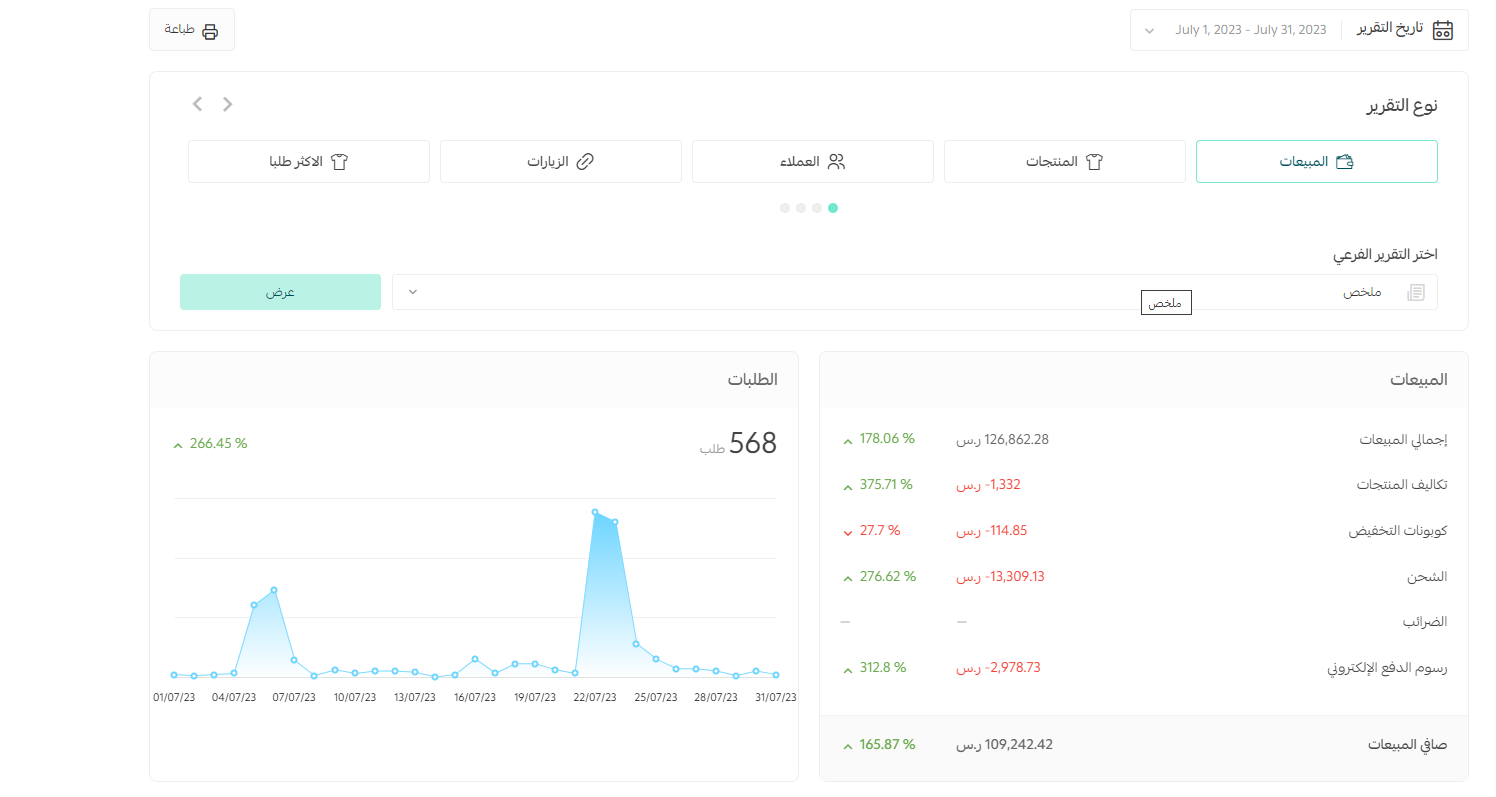Image resolution: width=1496 pixels, height=797 pixels.
Task: Switch to the المنتجات report tab
Action: tap(1064, 162)
